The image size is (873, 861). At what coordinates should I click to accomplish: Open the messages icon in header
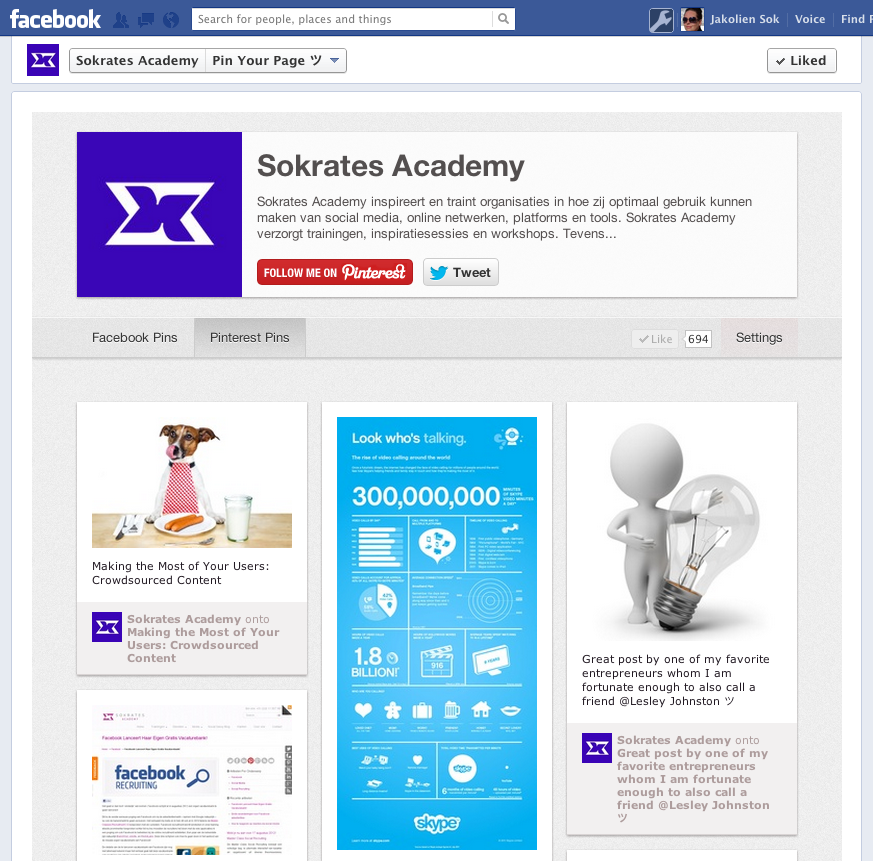point(146,20)
